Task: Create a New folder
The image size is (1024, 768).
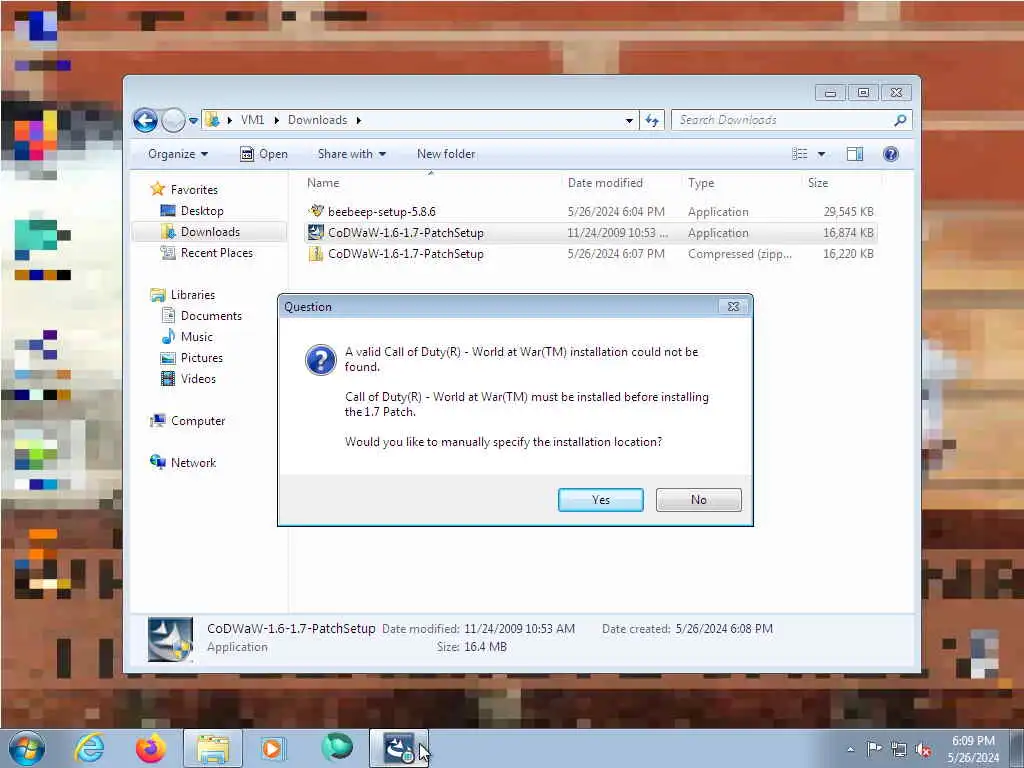Action: point(446,154)
